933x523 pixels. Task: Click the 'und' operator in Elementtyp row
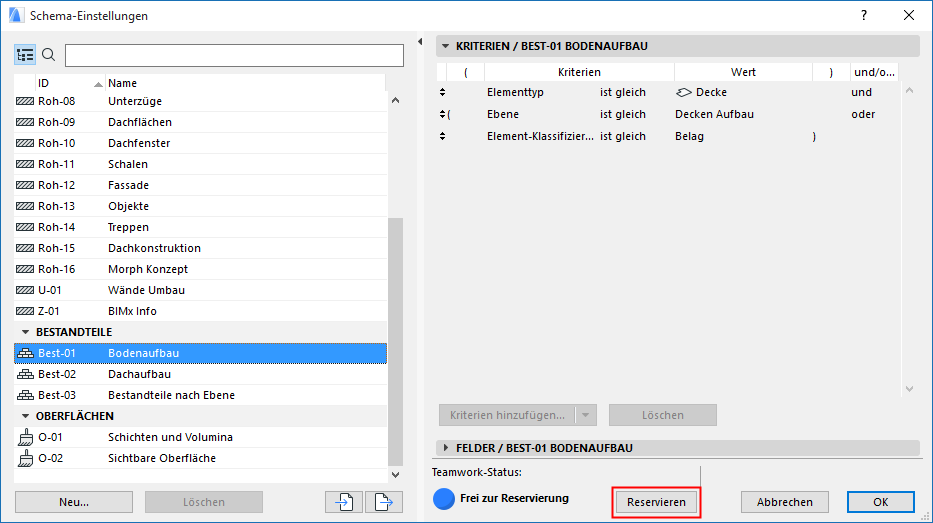[x=861, y=92]
